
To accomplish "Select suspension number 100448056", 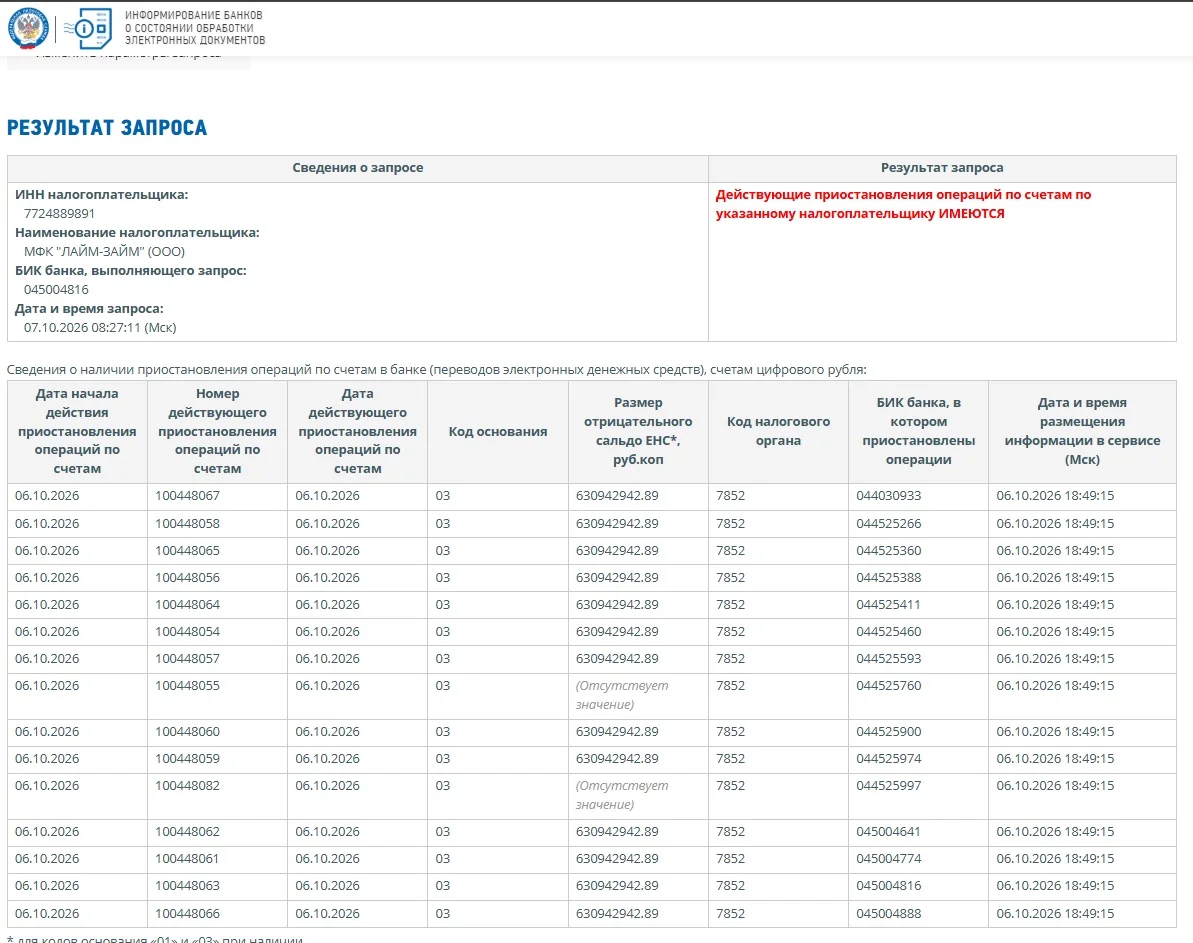I will pos(187,578).
